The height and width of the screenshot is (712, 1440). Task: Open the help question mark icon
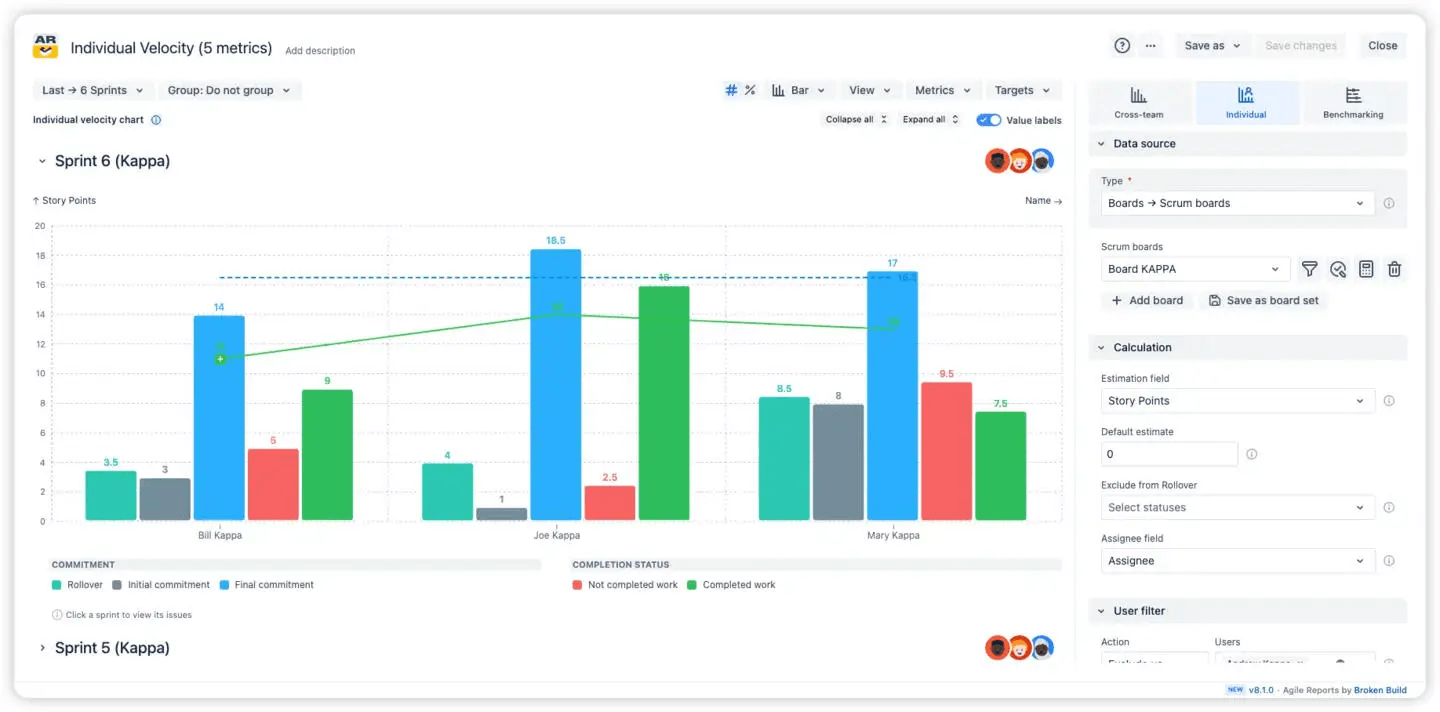click(x=1121, y=45)
